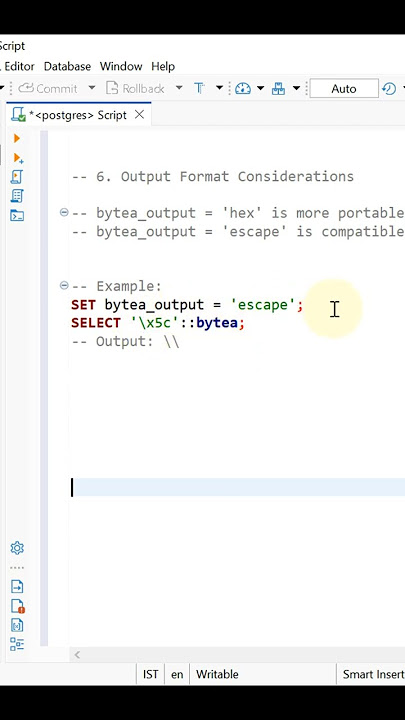
Task: Execute SQL statement with orange play icon
Action: point(17,138)
